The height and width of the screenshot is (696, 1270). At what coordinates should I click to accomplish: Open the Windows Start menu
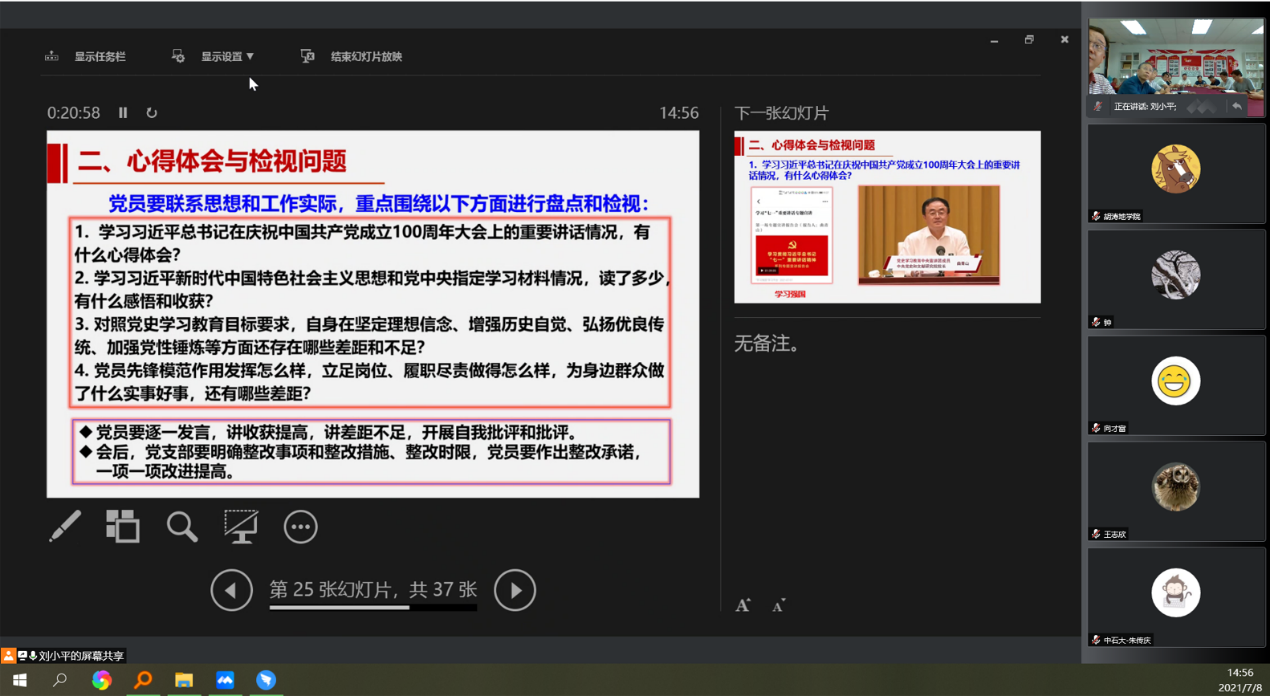point(19,680)
